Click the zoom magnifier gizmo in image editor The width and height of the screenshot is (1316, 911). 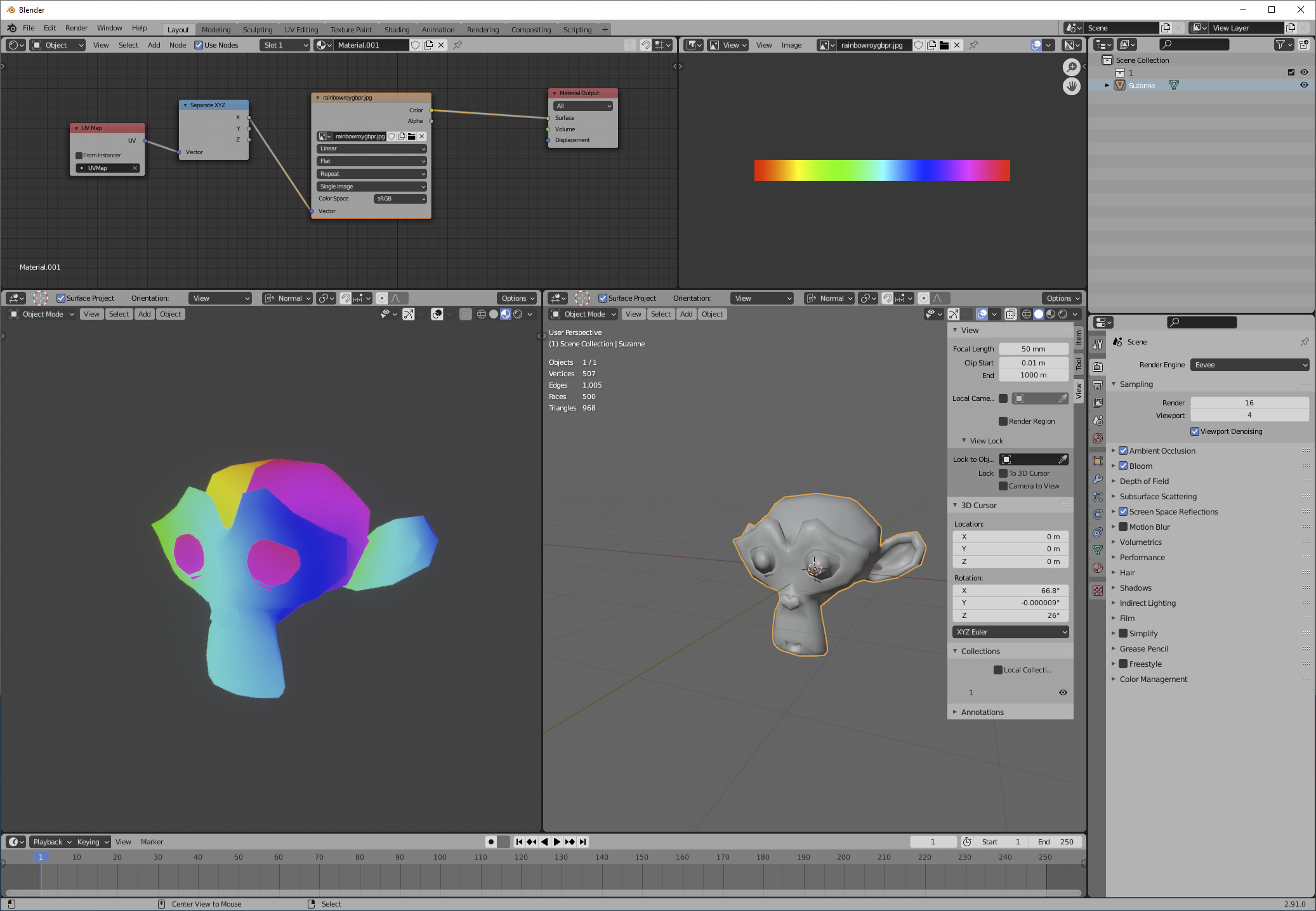pos(1071,67)
